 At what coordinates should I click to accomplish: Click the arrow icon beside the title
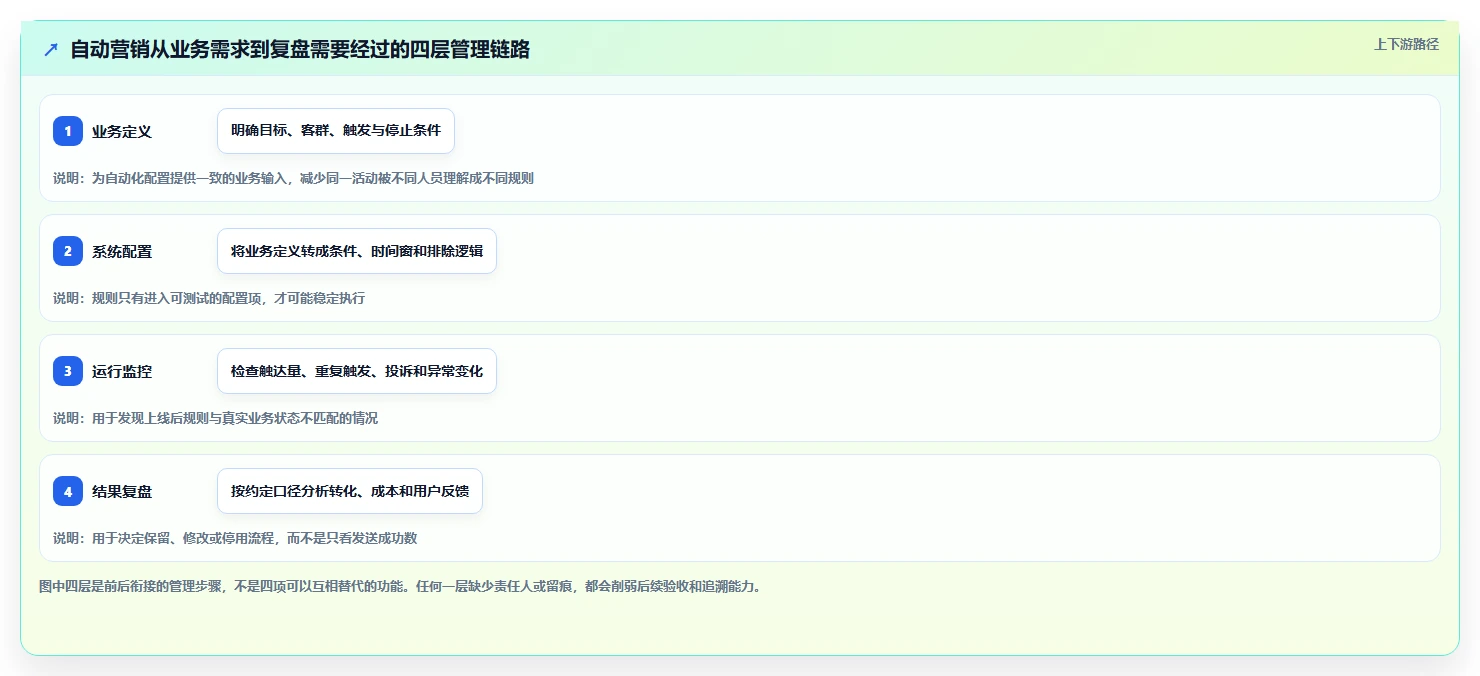pyautogui.click(x=51, y=49)
